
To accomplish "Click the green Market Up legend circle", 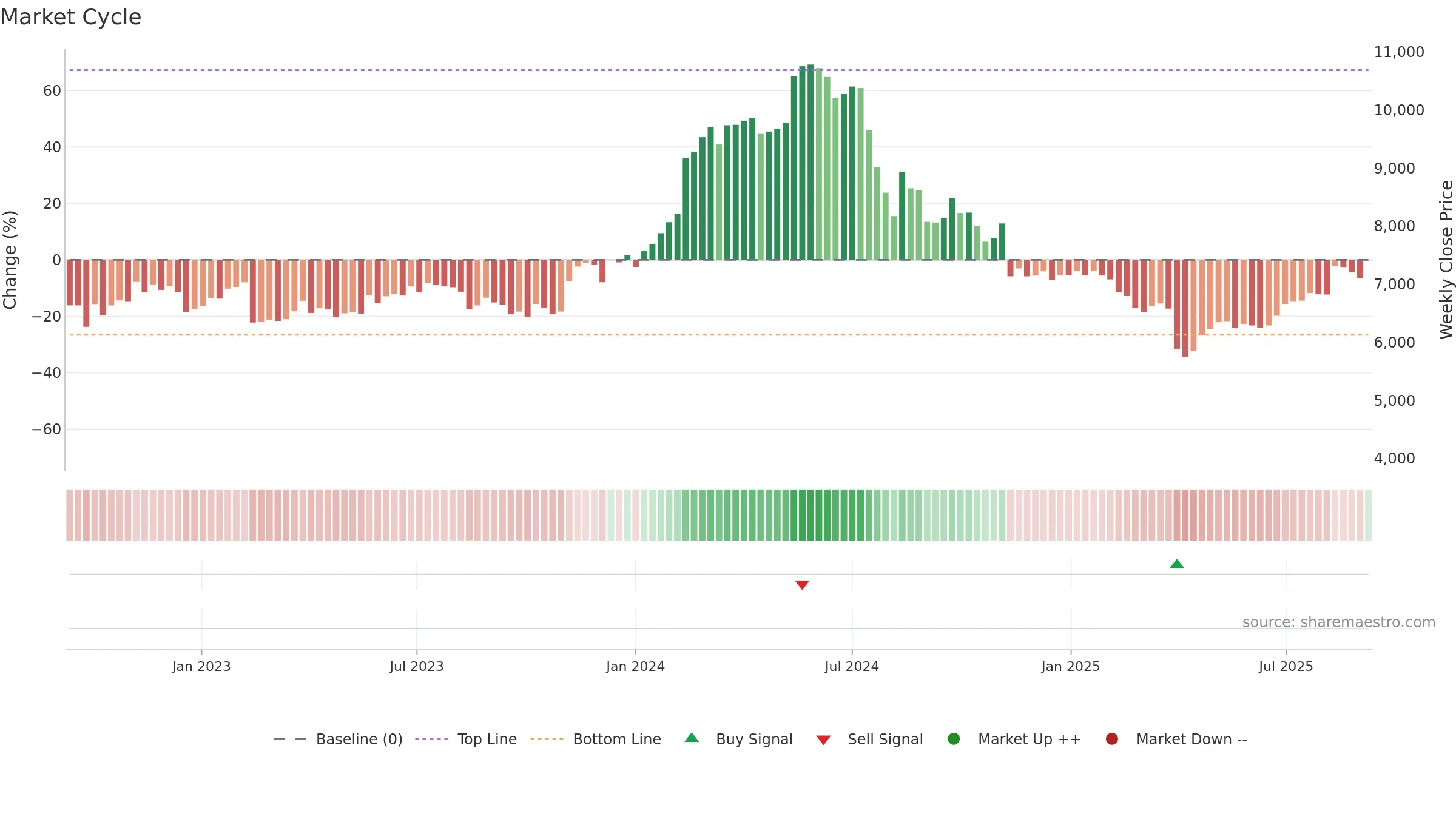I will 954,739.
